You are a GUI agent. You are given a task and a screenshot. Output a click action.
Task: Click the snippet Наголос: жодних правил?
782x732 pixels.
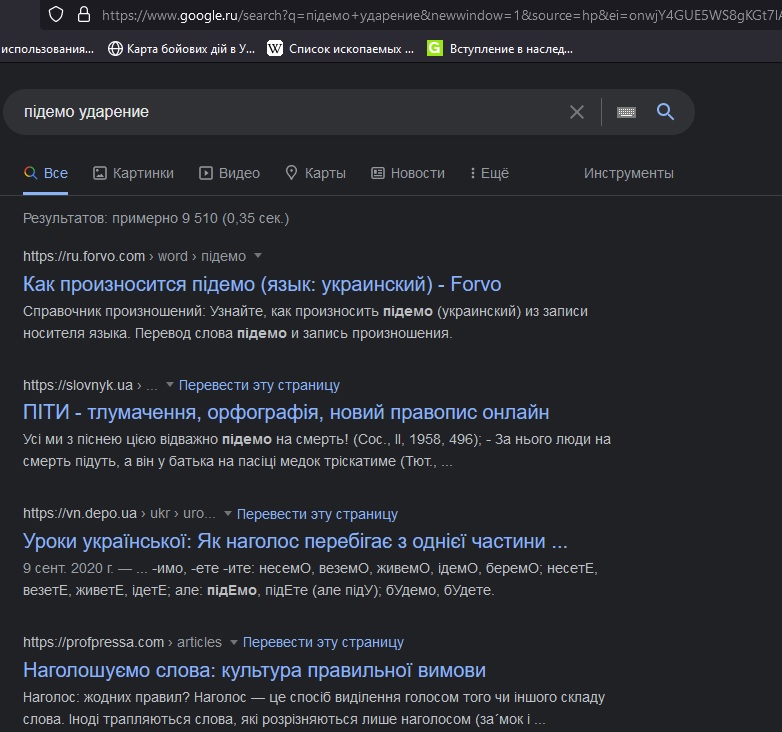314,708
